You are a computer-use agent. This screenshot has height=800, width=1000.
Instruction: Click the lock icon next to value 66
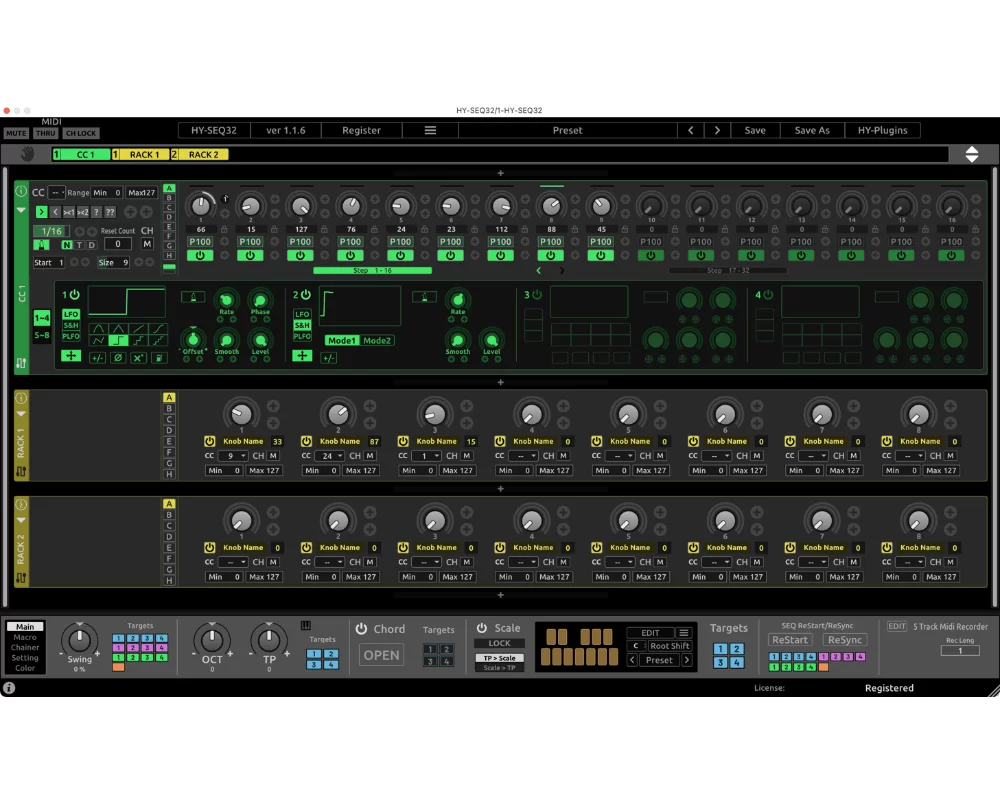point(224,229)
